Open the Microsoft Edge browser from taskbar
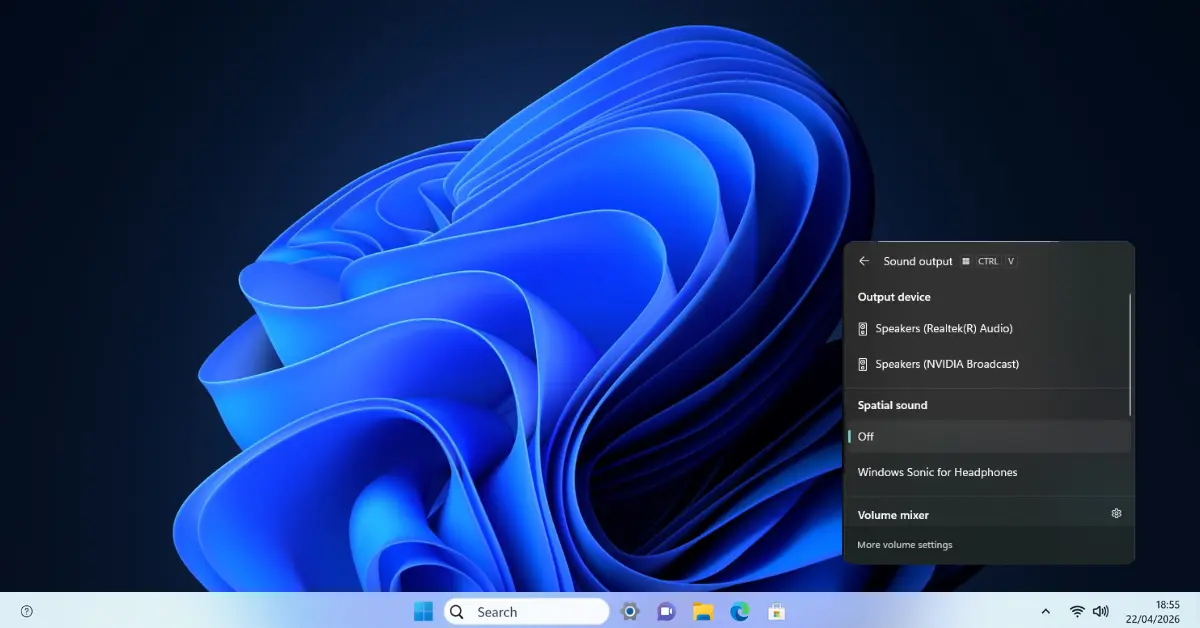This screenshot has height=628, width=1200. click(738, 611)
